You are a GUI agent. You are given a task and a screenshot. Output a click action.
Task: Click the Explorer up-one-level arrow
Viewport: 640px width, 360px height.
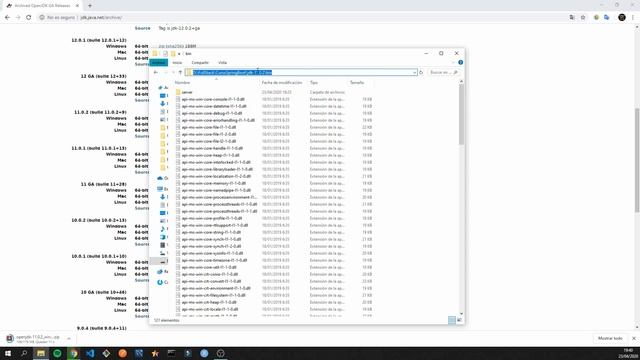[180, 72]
